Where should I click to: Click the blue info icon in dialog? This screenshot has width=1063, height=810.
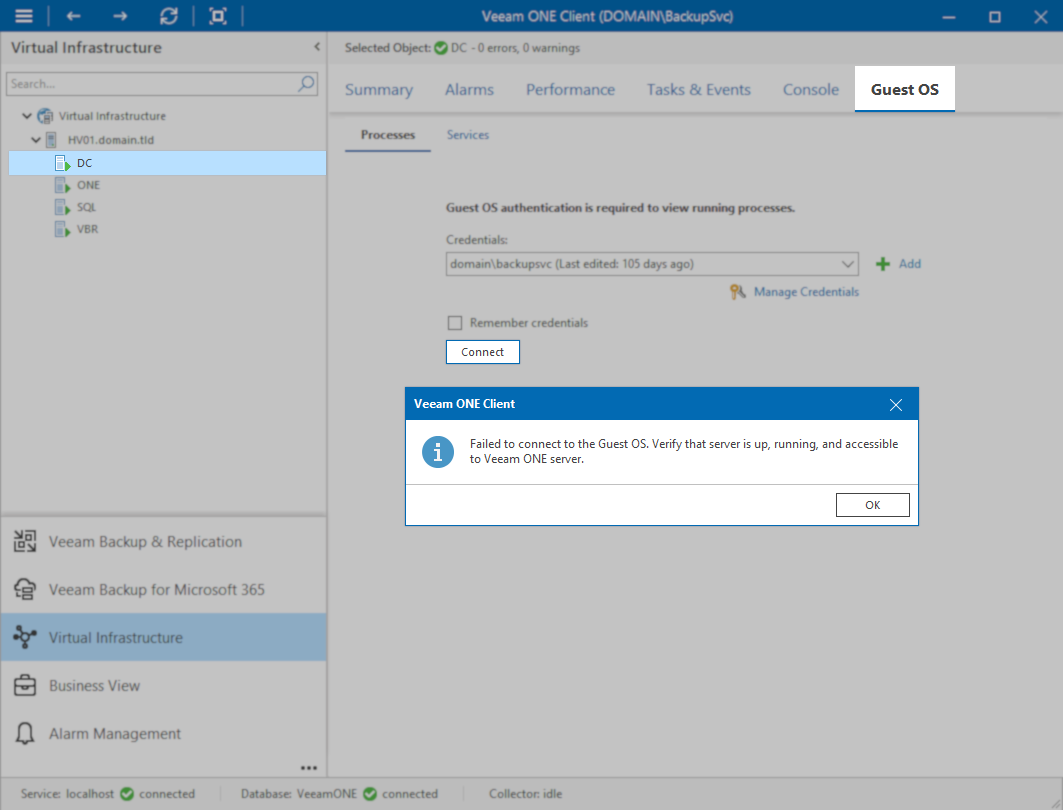point(438,452)
